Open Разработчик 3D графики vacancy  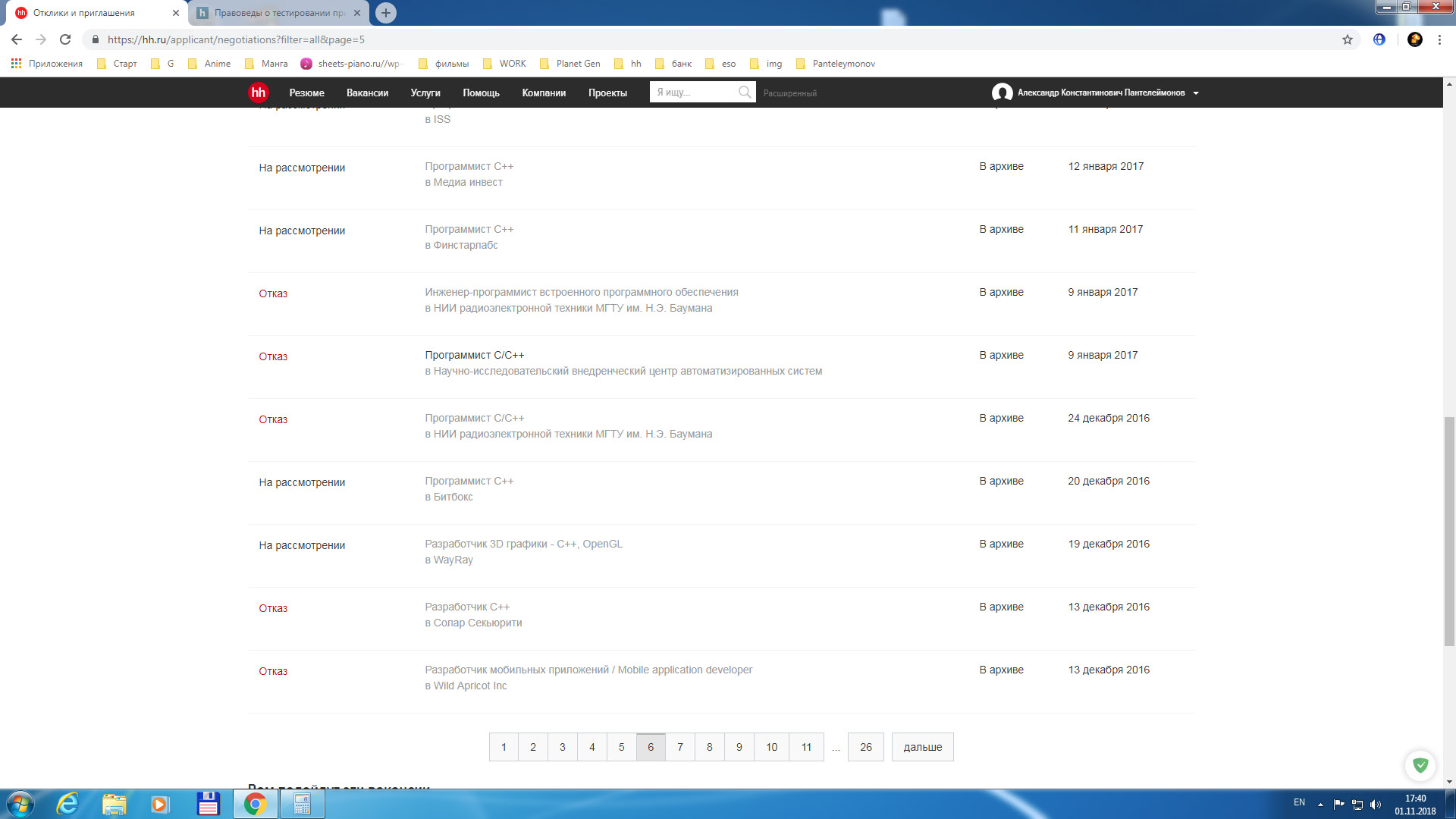point(523,544)
